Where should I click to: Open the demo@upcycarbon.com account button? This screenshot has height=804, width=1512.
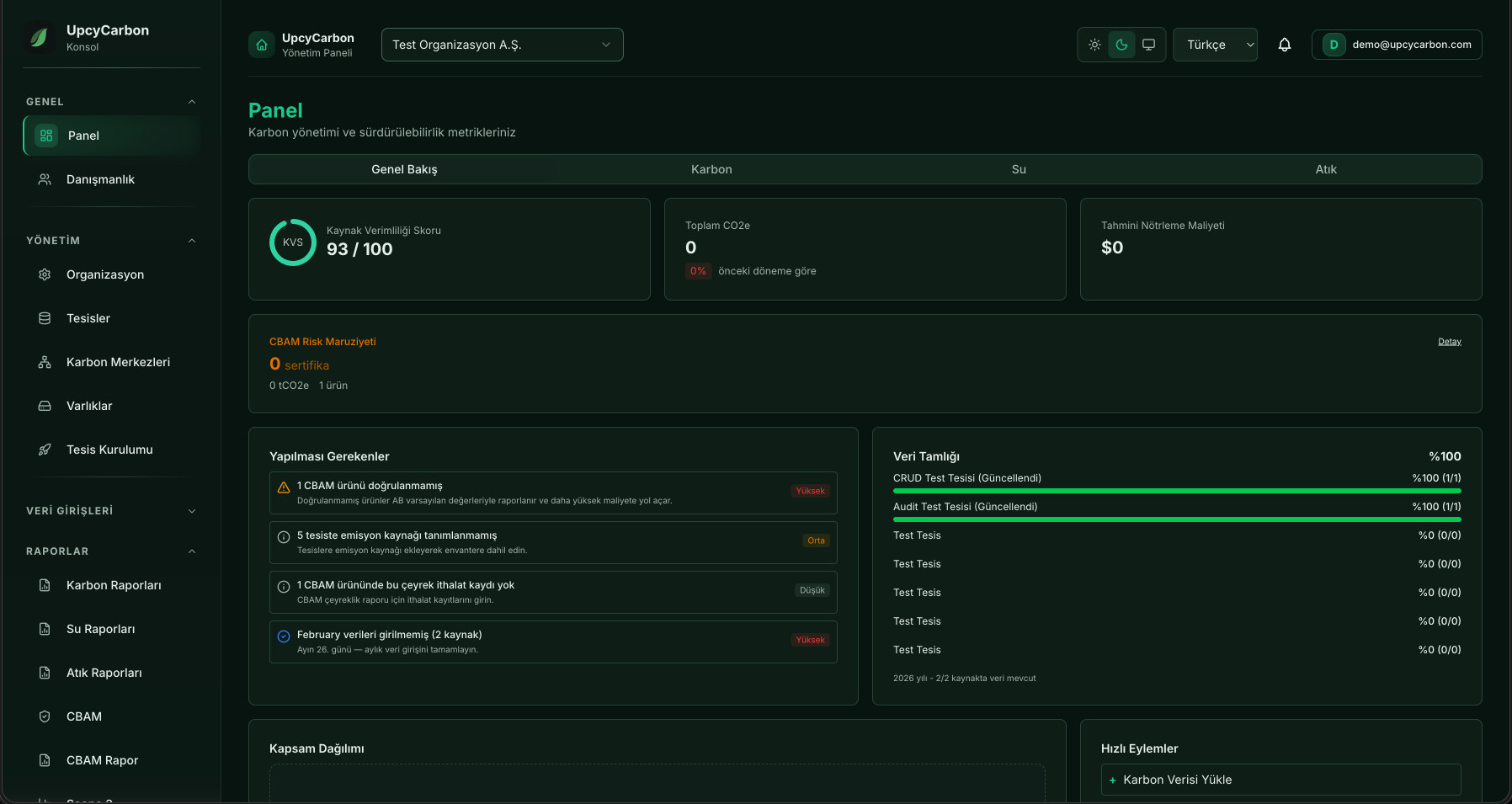1397,45
